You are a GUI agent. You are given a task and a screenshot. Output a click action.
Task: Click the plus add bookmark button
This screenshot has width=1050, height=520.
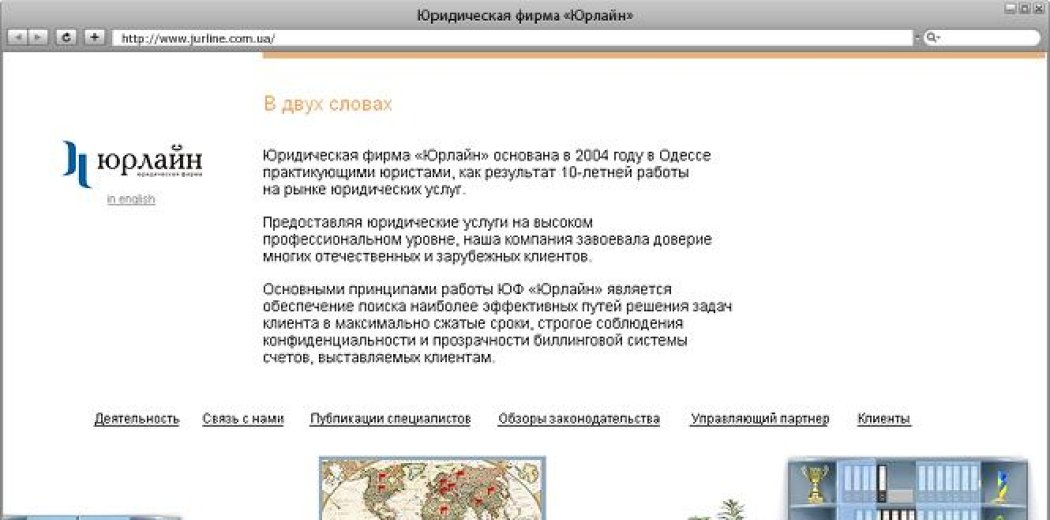94,37
